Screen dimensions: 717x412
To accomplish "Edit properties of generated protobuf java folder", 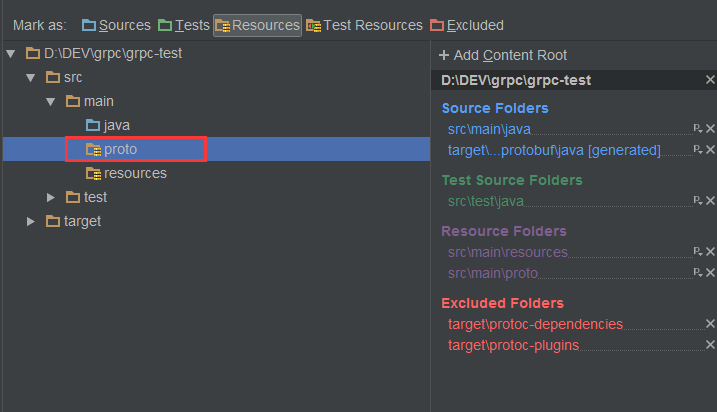I will click(698, 150).
